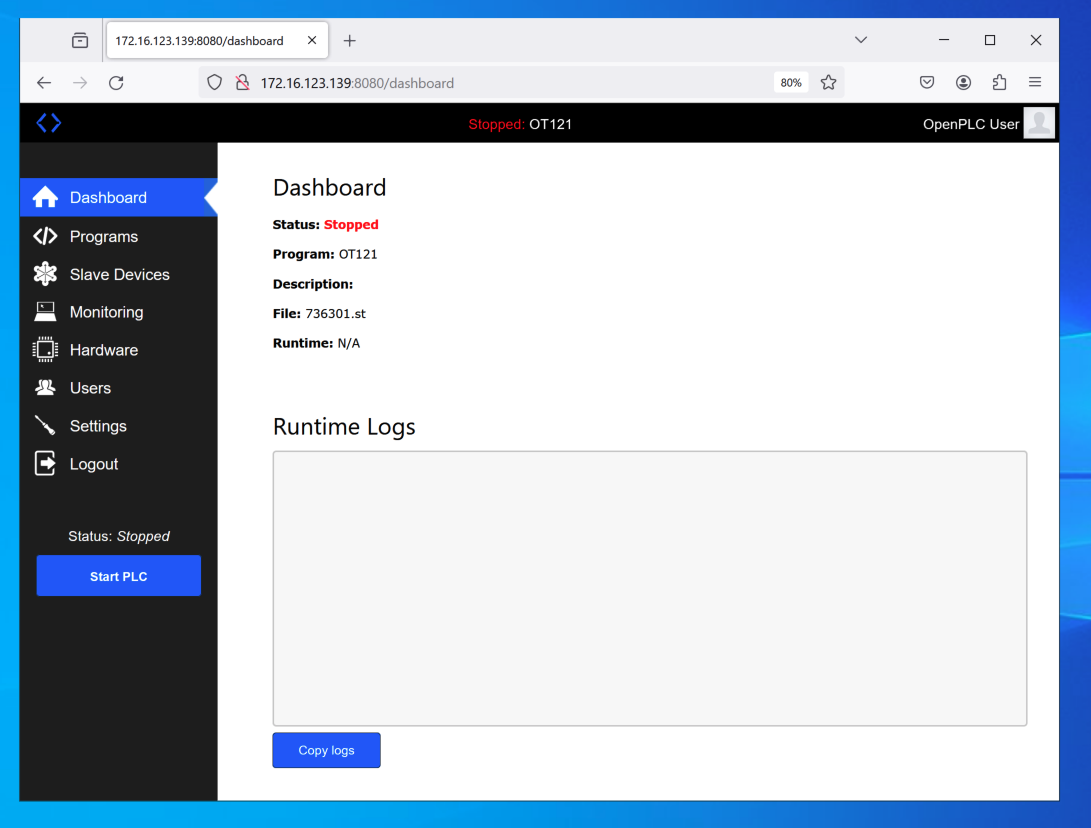This screenshot has height=828, width=1091.
Task: Click the sidebar Status: Stopped text
Action: pyautogui.click(x=119, y=536)
